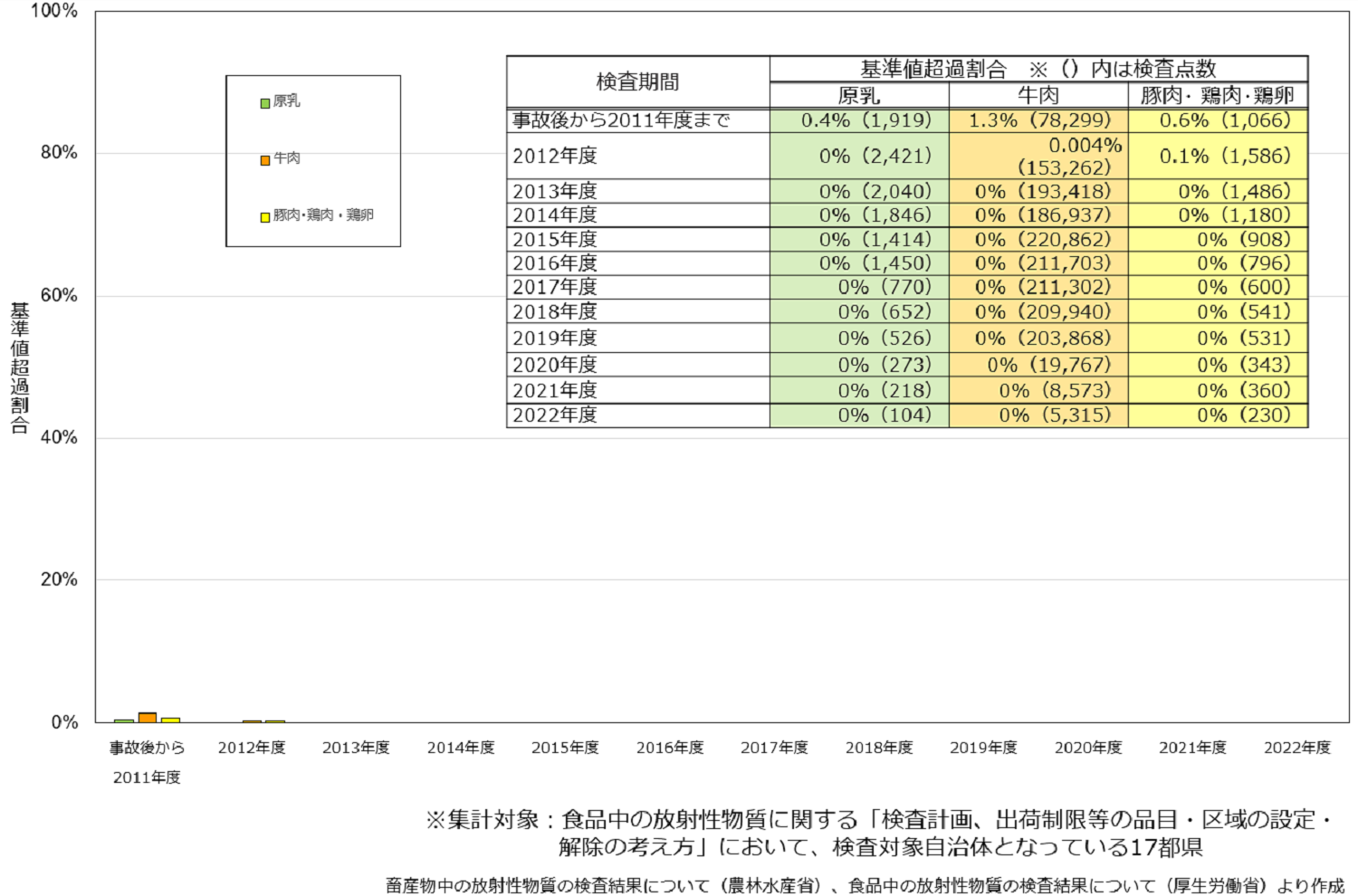This screenshot has height=896, width=1358.
Task: Select the yellow bar for 事故後から2011年度
Action: pos(170,720)
